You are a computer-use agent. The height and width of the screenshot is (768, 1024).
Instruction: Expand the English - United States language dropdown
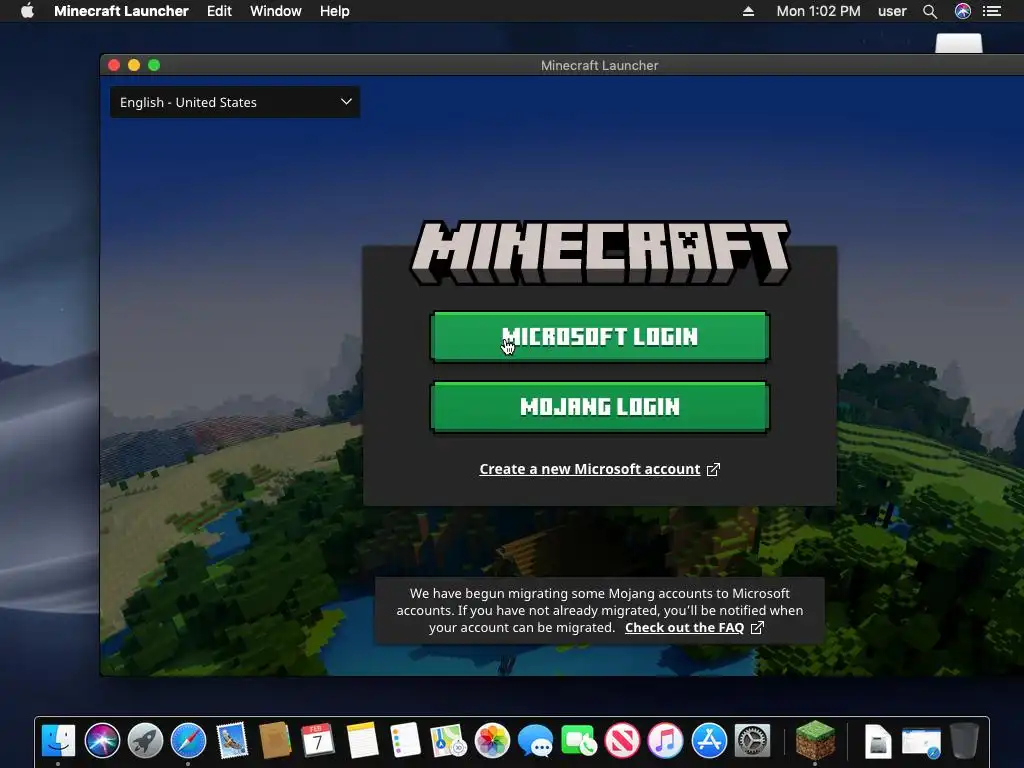(x=235, y=102)
